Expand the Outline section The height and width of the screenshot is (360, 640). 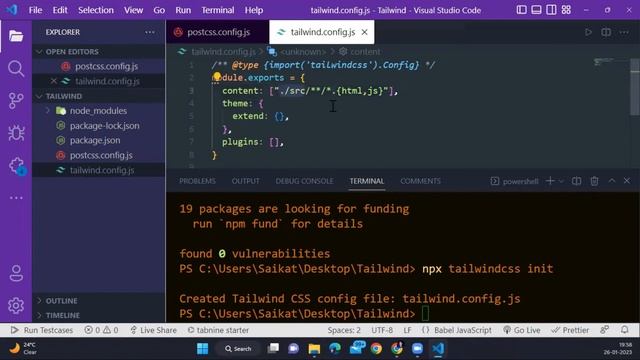(x=99, y=301)
